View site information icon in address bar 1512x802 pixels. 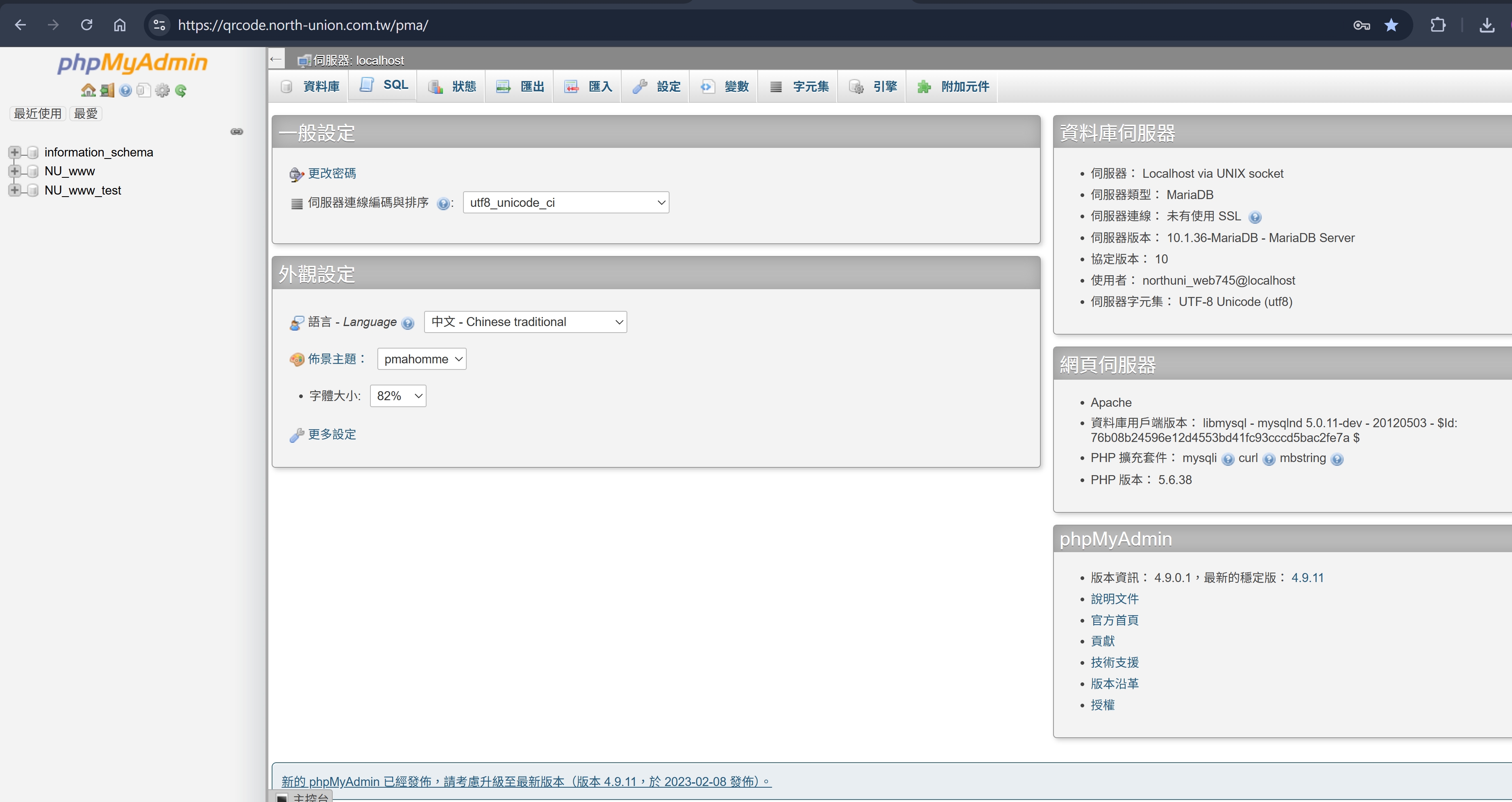tap(159, 25)
